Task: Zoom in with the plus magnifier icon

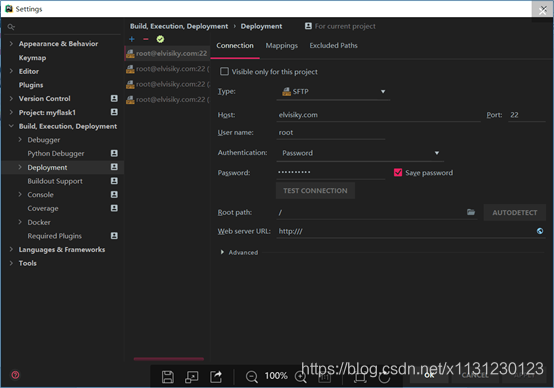Action: (300, 377)
